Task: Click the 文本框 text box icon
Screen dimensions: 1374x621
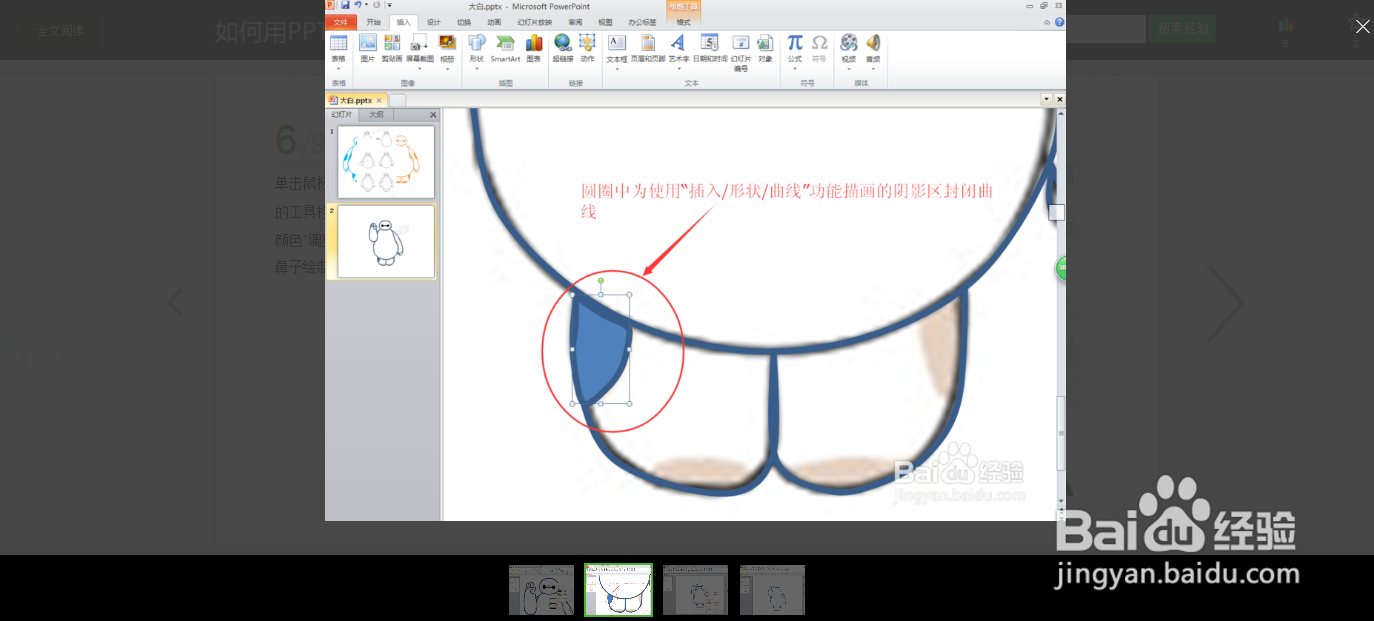Action: coord(617,43)
